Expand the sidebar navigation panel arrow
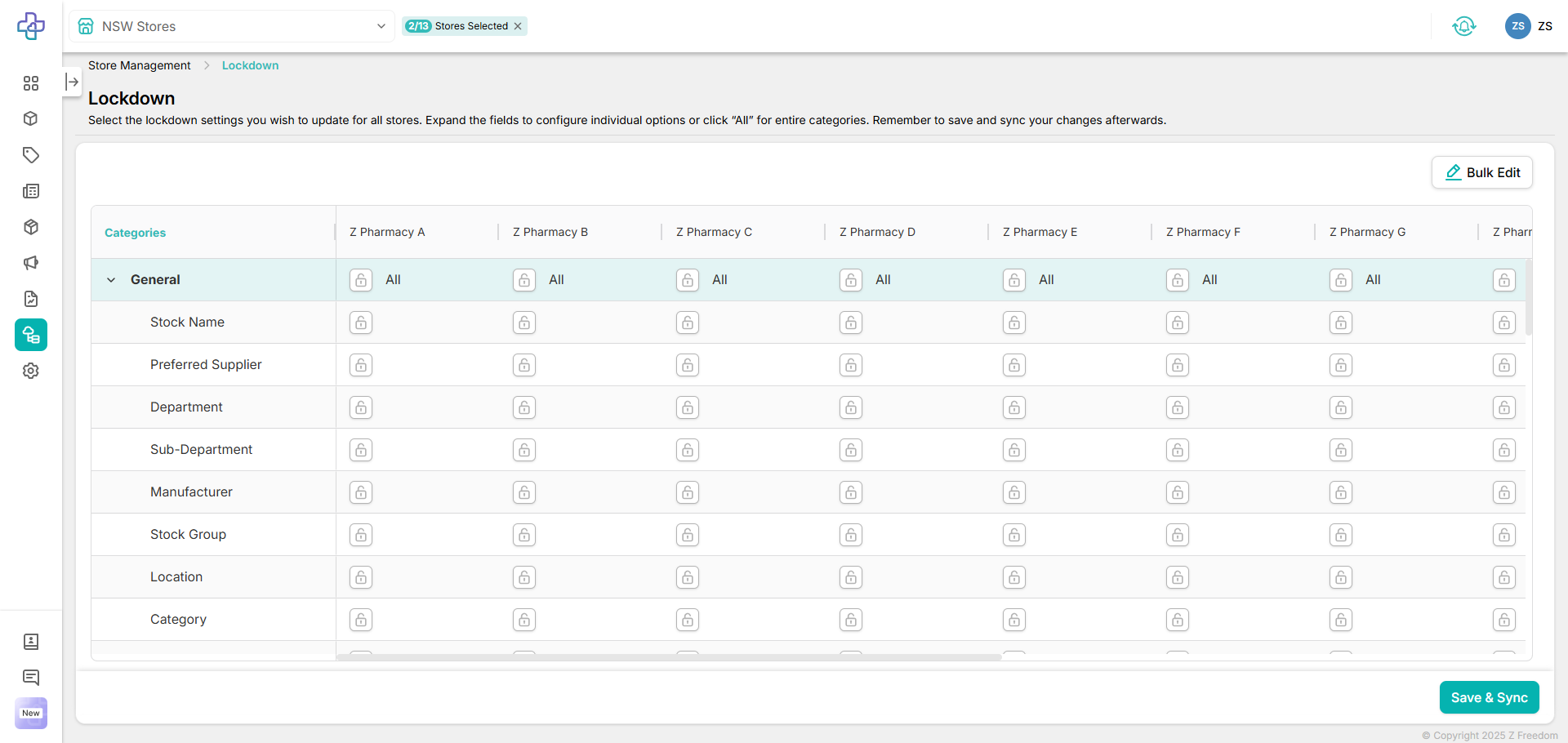Image resolution: width=1568 pixels, height=743 pixels. coord(72,82)
